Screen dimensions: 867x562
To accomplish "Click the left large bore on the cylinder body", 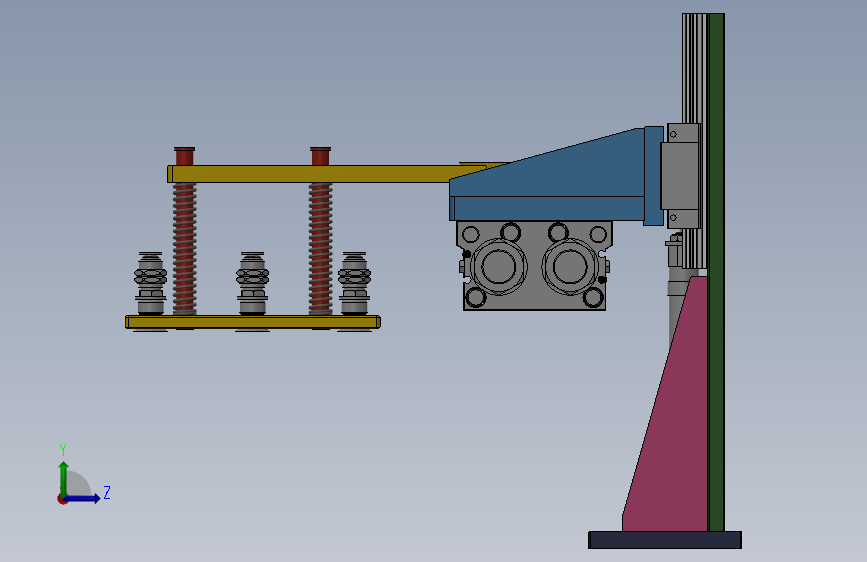I will point(498,267).
